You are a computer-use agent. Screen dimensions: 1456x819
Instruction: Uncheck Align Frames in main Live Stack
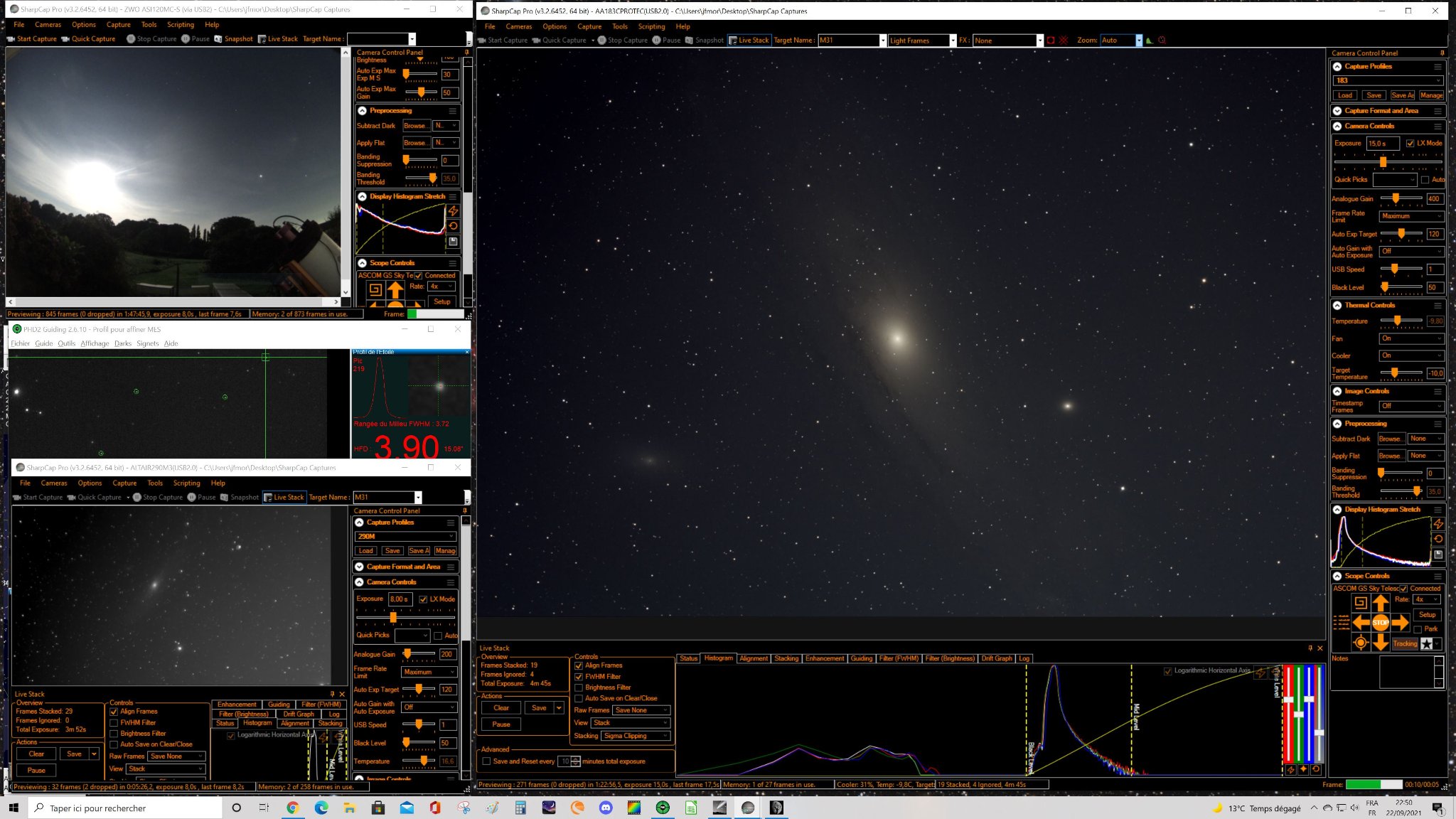[x=579, y=666]
